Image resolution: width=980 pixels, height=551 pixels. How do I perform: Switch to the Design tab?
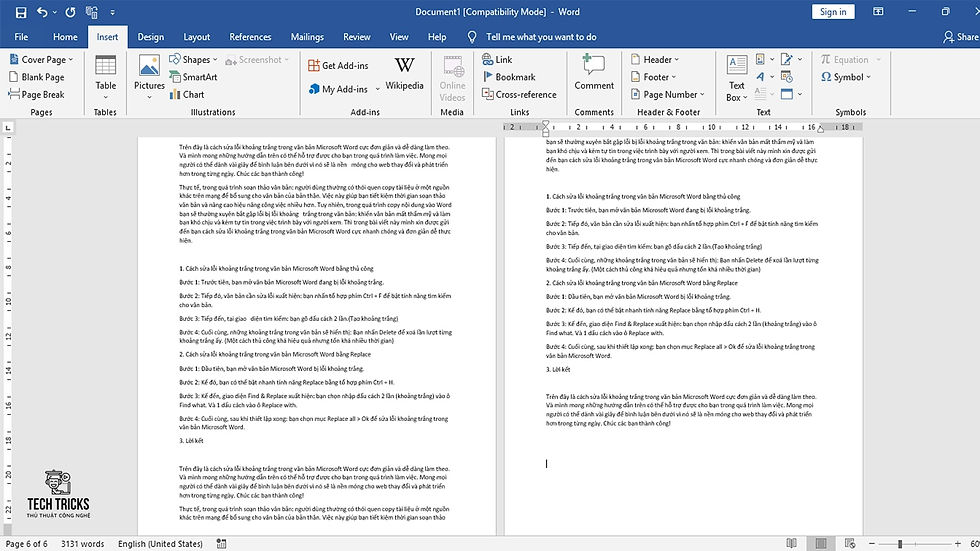pyautogui.click(x=151, y=37)
